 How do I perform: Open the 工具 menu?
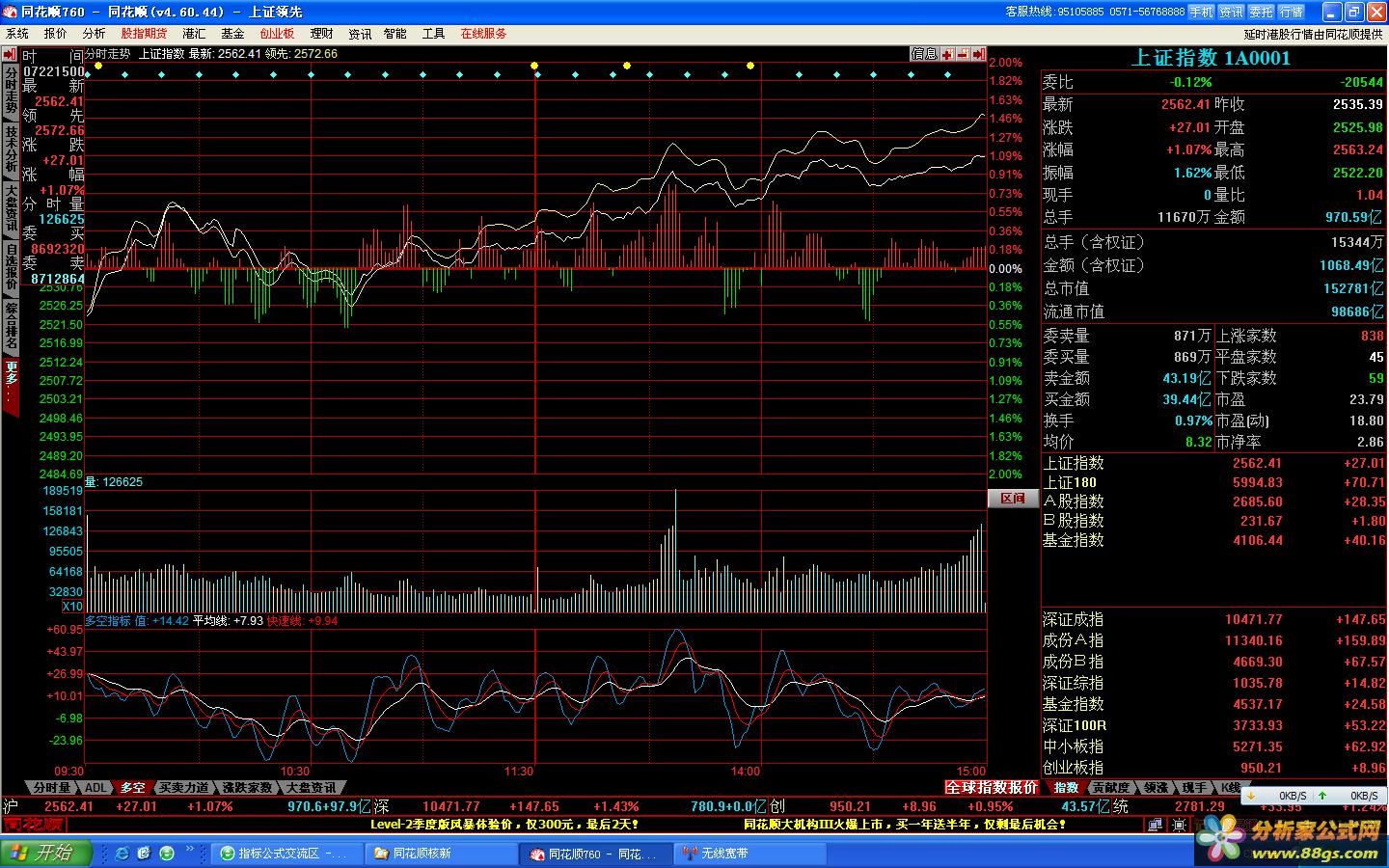(x=434, y=34)
